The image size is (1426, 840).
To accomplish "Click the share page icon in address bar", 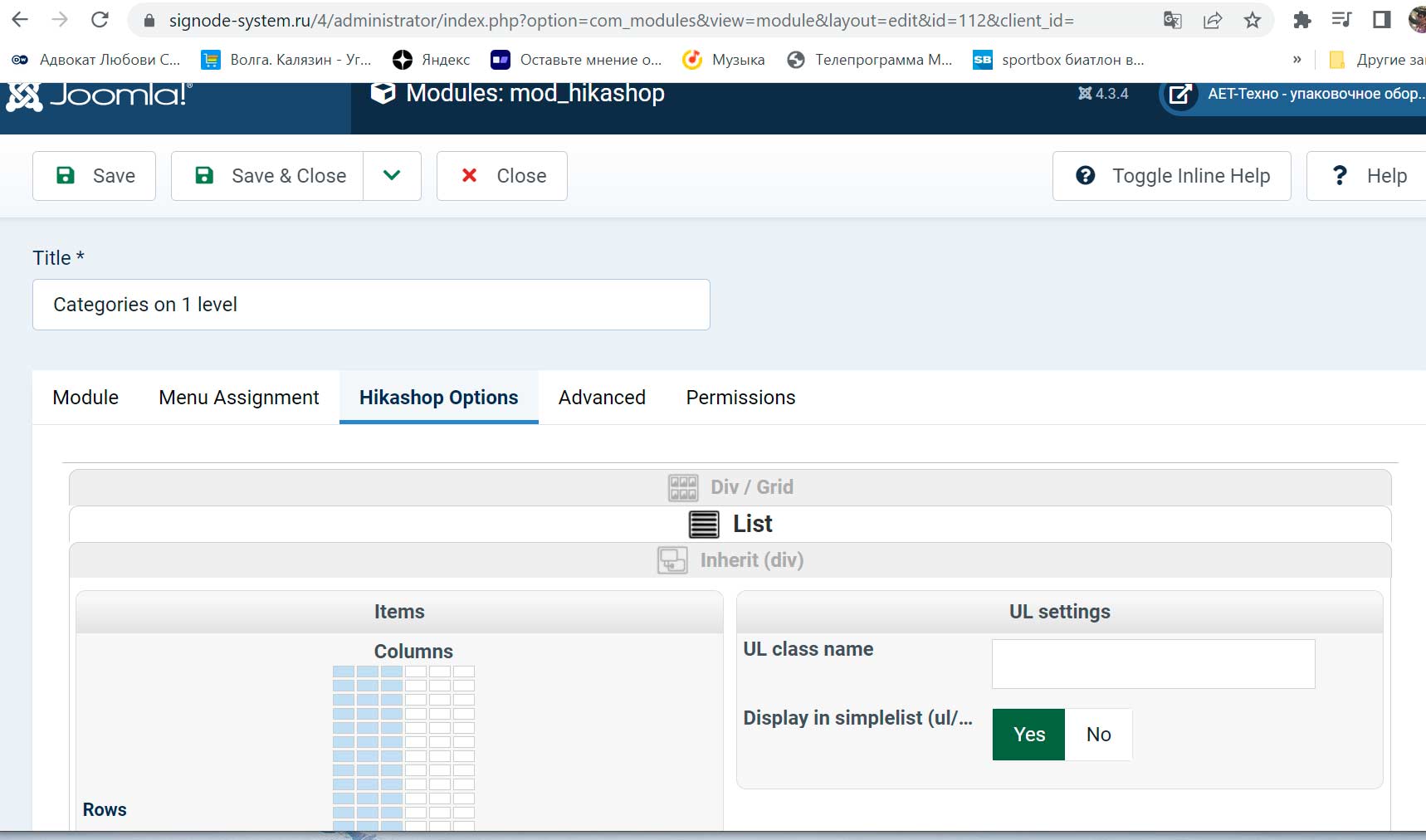I will [1213, 20].
